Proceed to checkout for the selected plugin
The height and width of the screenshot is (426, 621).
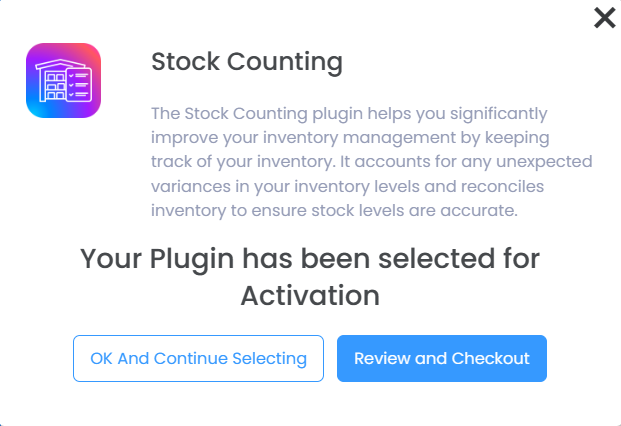[x=441, y=358]
